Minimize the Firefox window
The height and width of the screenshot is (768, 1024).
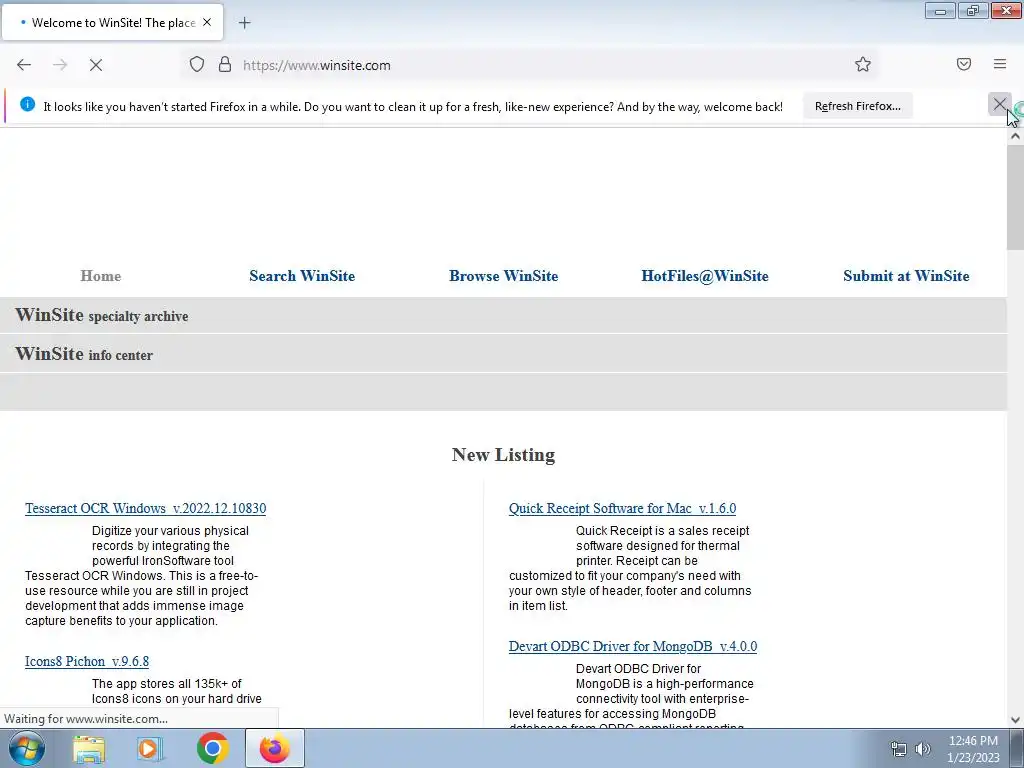coord(940,10)
